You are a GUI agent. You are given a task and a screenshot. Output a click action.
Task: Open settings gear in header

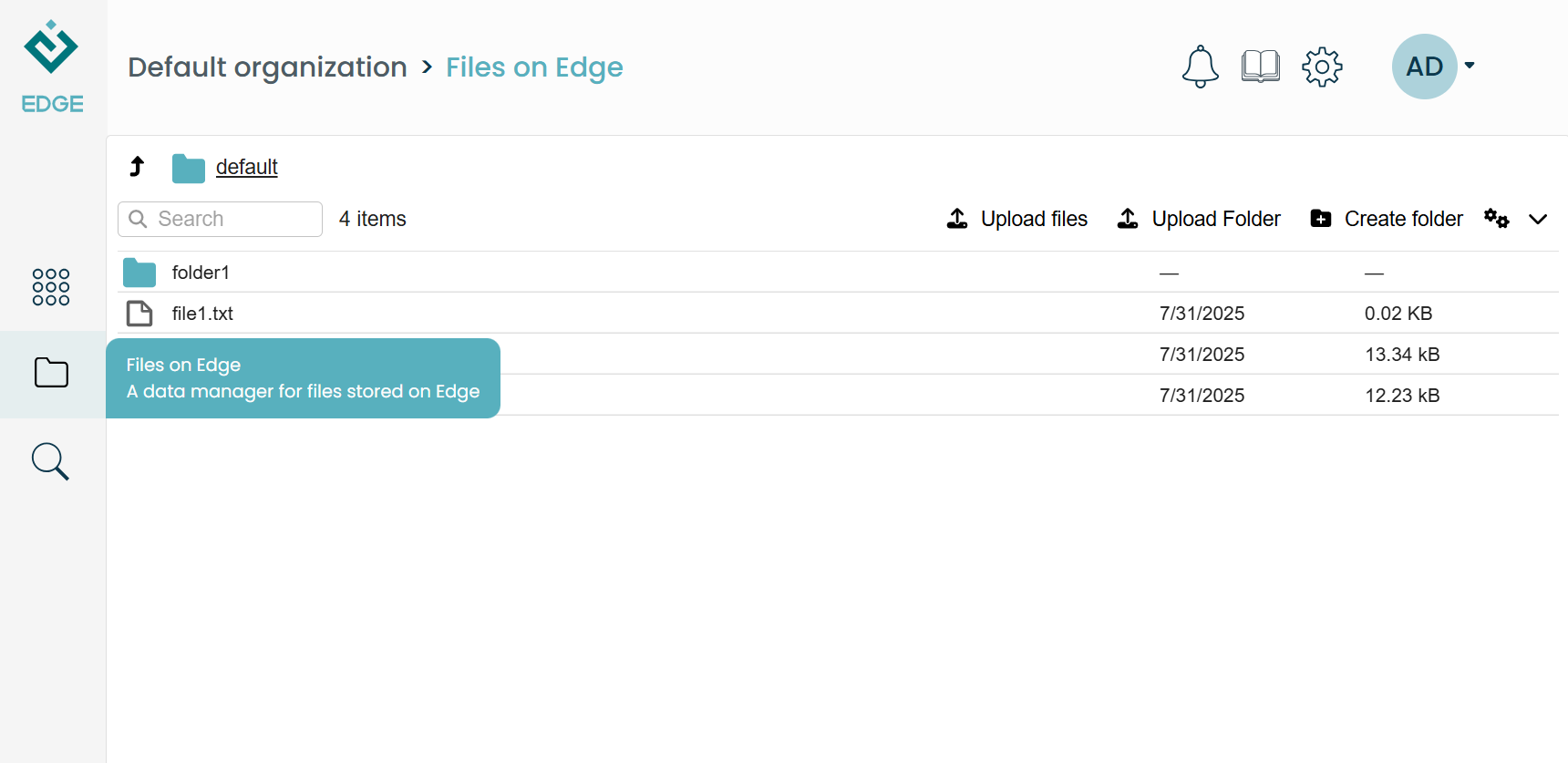click(x=1322, y=67)
